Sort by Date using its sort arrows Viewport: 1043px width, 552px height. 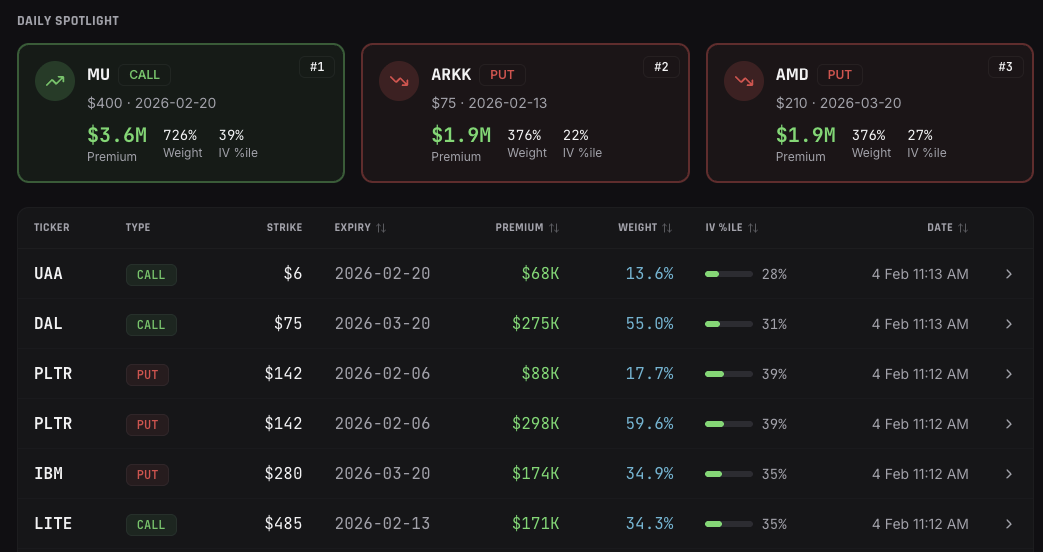click(963, 227)
